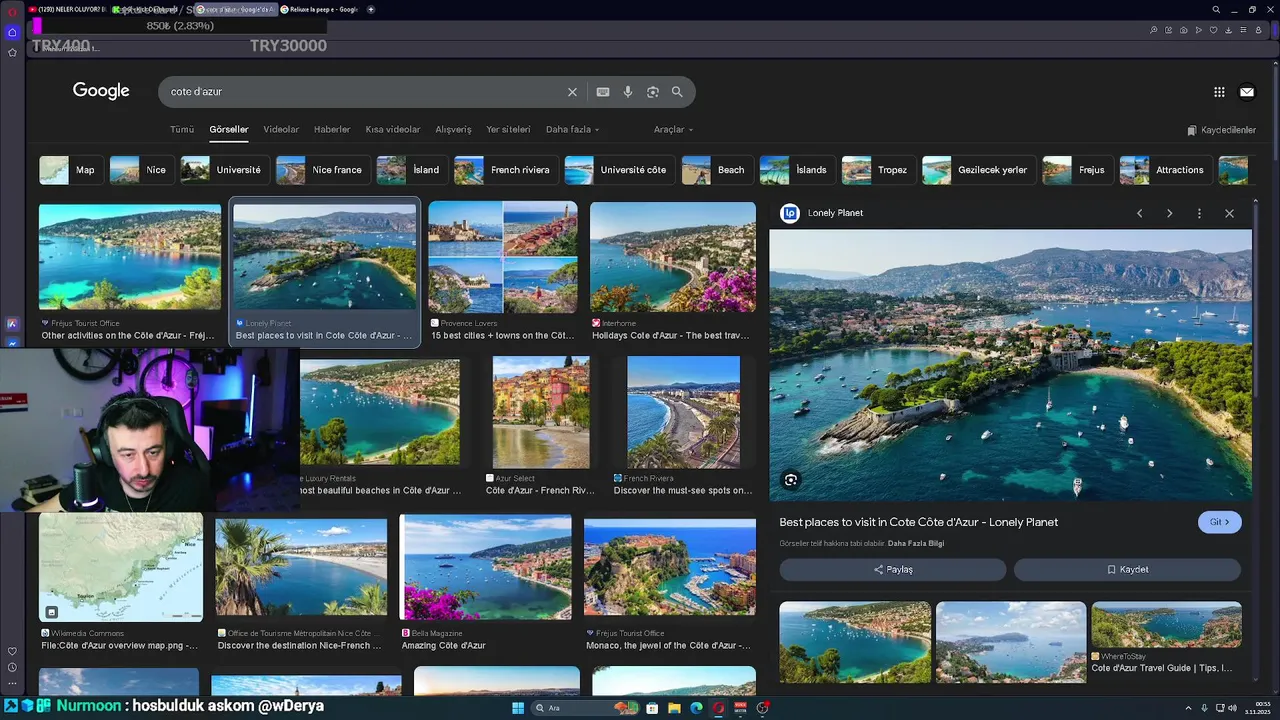Open the 'Kısa videolar' tab
The height and width of the screenshot is (720, 1280).
click(x=393, y=129)
